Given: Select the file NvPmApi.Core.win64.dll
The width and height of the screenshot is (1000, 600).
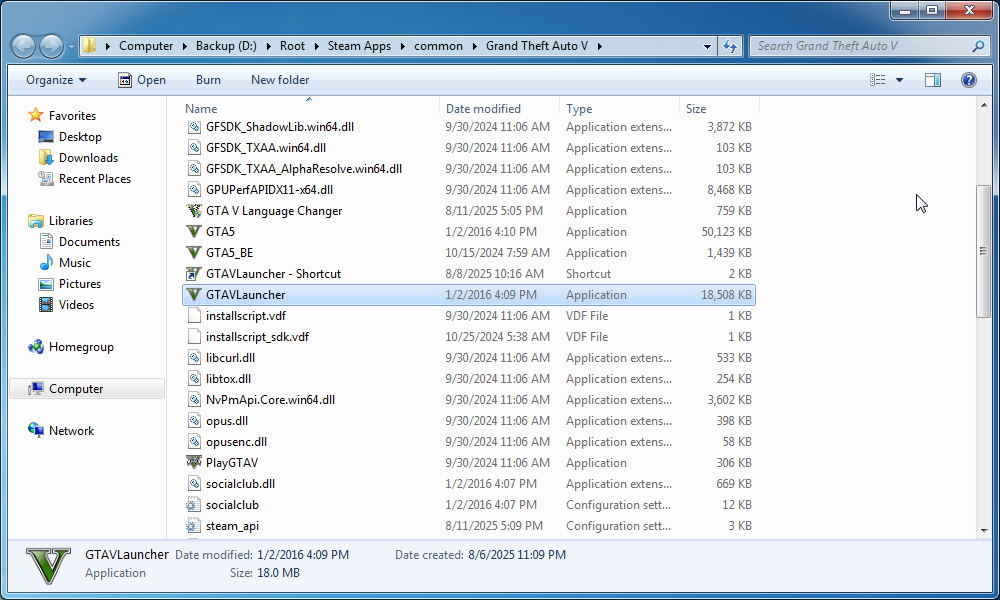Looking at the screenshot, I should pos(270,400).
